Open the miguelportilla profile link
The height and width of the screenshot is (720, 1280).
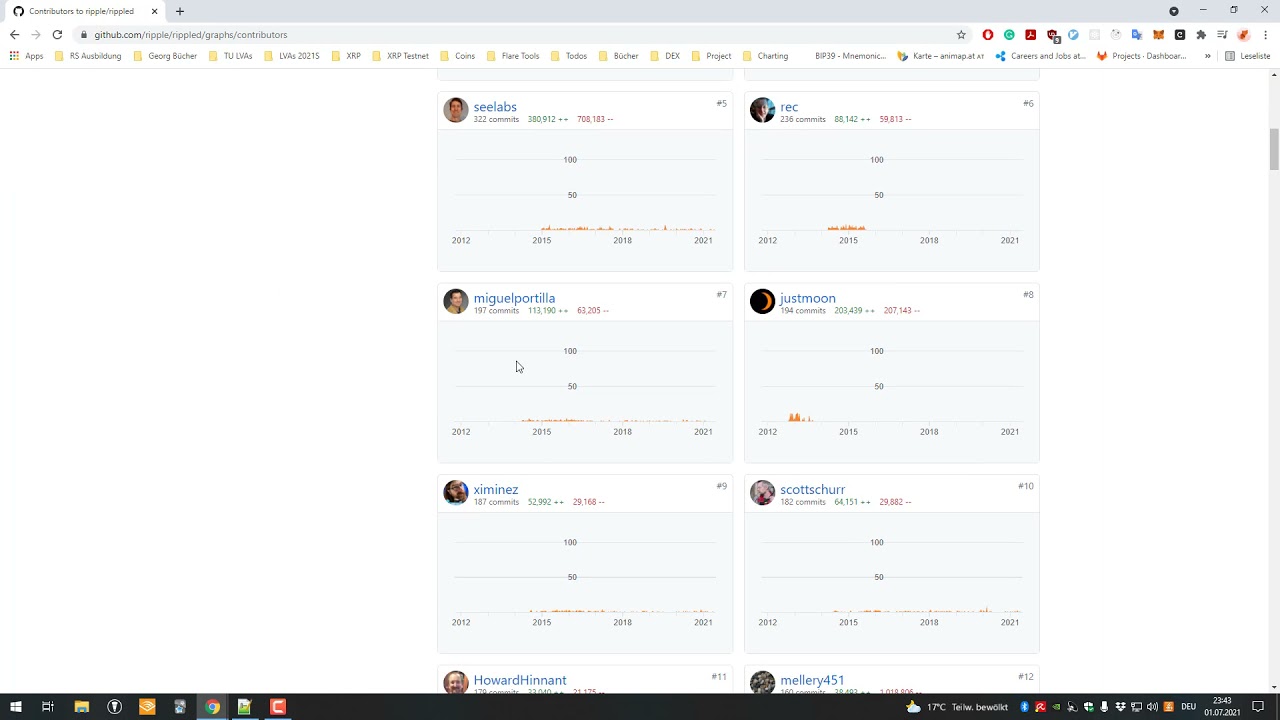click(514, 298)
